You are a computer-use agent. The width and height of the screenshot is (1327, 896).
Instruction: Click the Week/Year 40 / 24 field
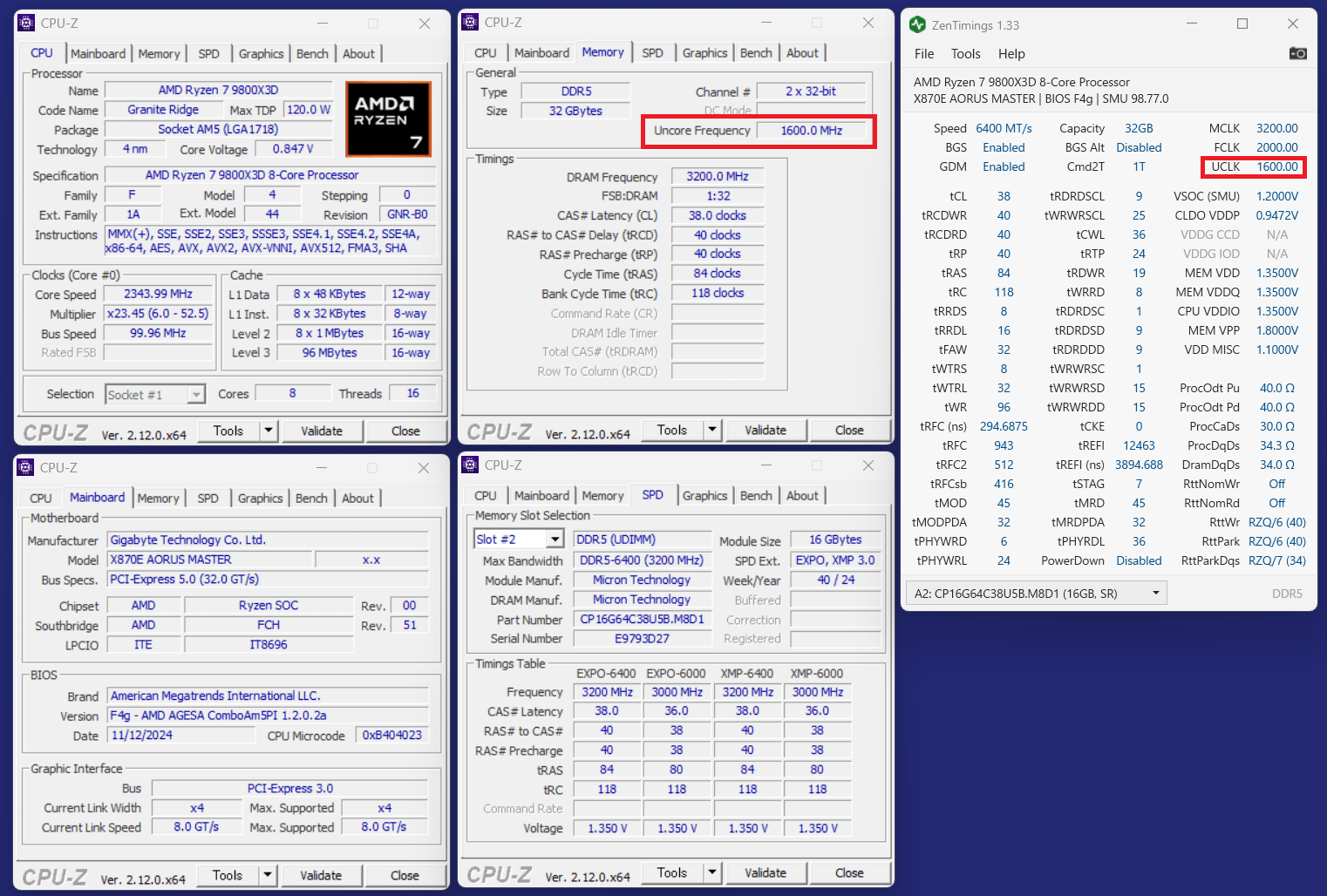[x=835, y=580]
